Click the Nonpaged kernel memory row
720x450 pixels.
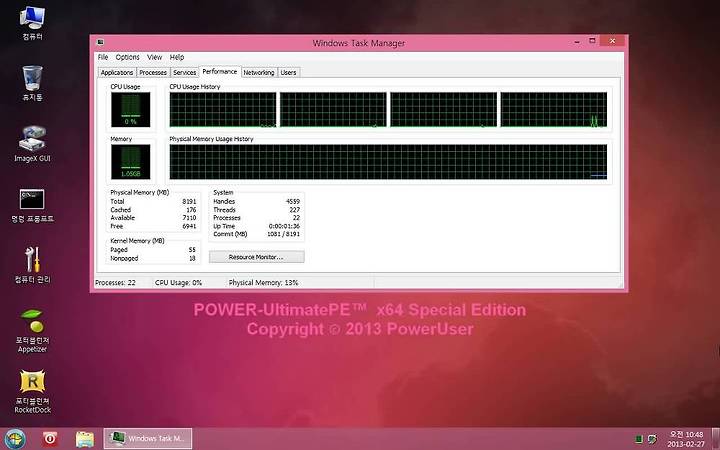pos(153,258)
